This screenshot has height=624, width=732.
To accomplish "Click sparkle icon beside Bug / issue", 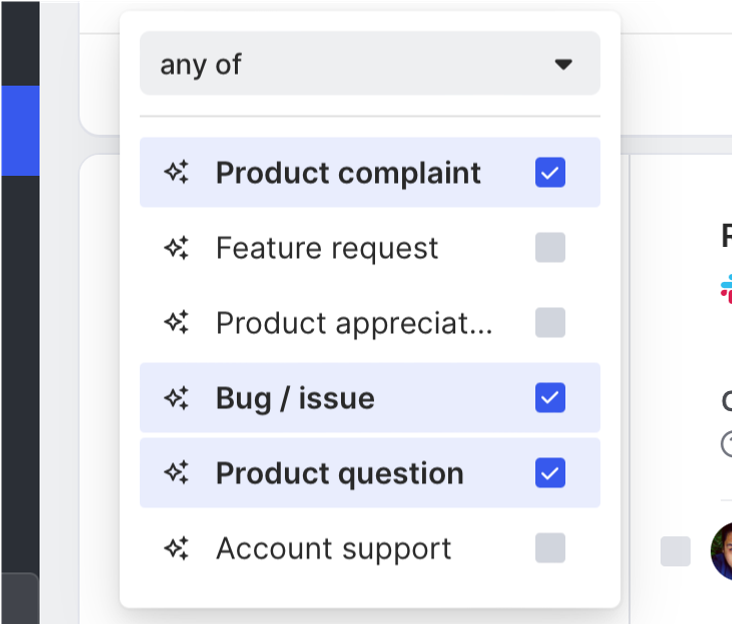I will coord(177,398).
